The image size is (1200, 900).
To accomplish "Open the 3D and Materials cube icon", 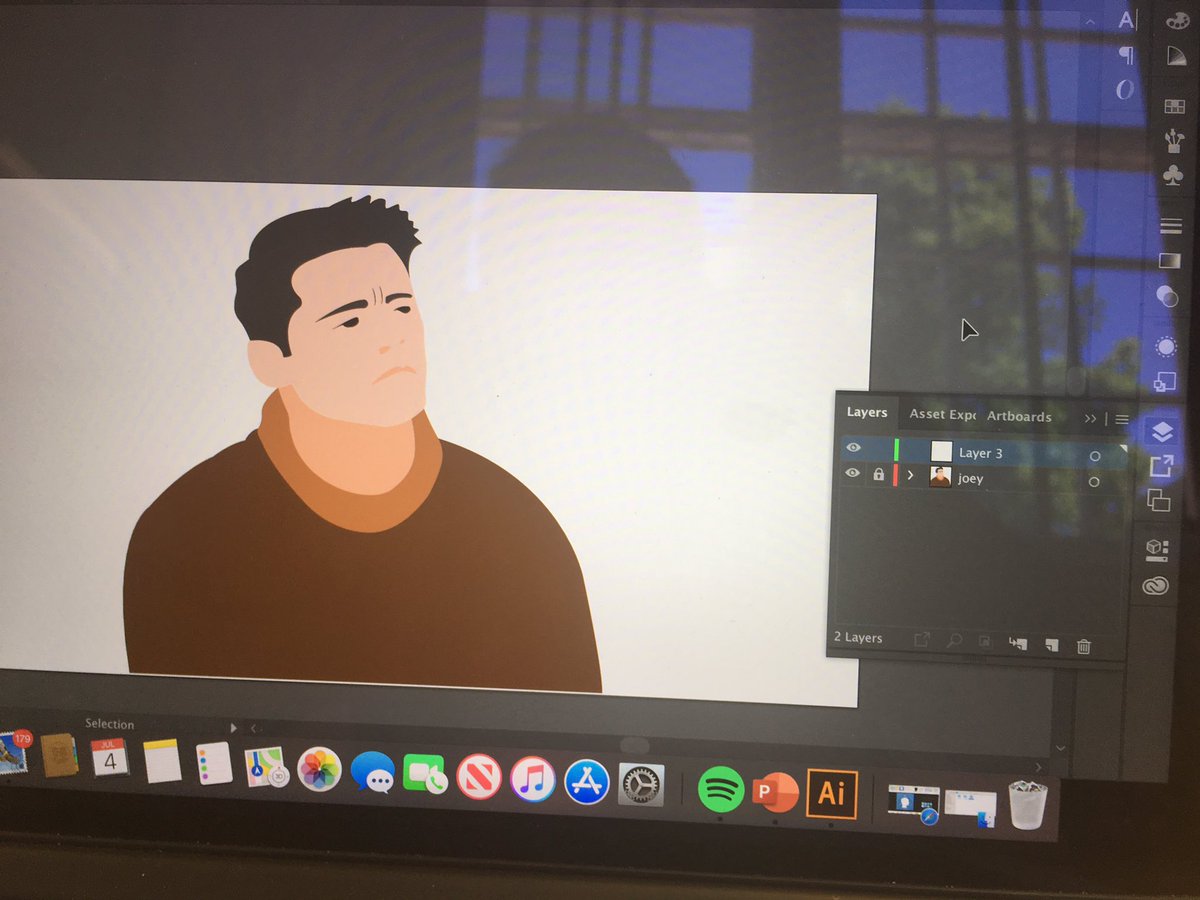I will pos(1157,551).
